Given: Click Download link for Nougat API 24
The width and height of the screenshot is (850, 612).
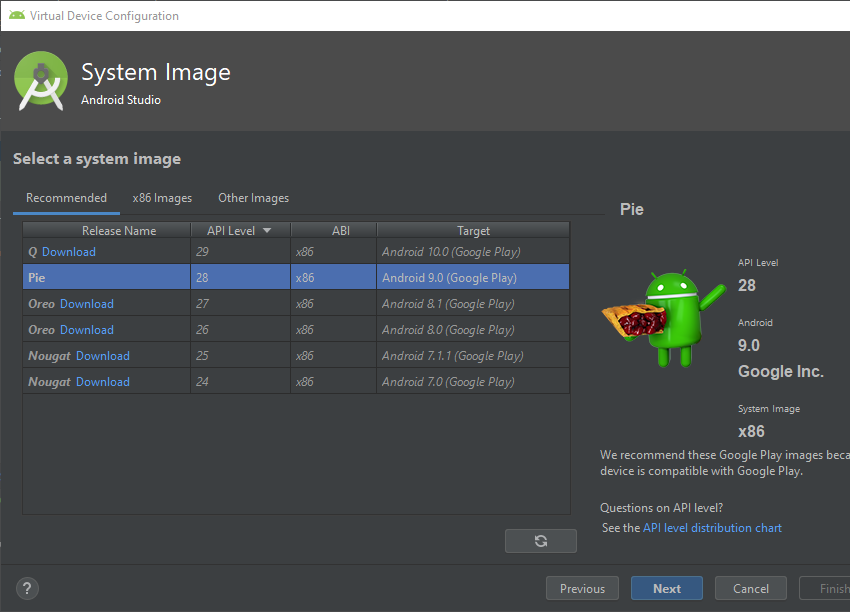Looking at the screenshot, I should point(103,382).
